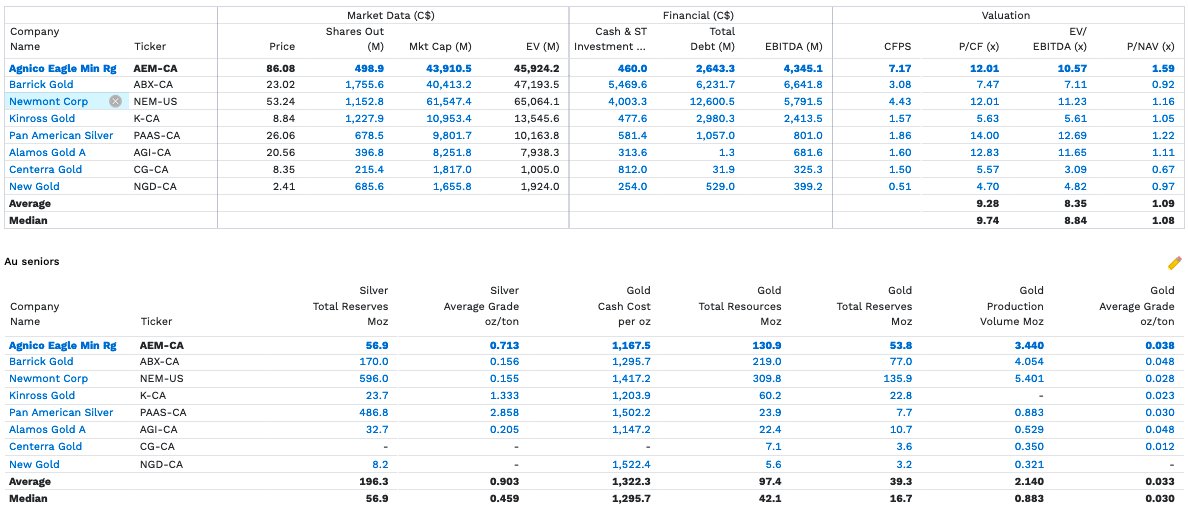Open Agnico Eagle Min Rg in top table

click(x=63, y=68)
